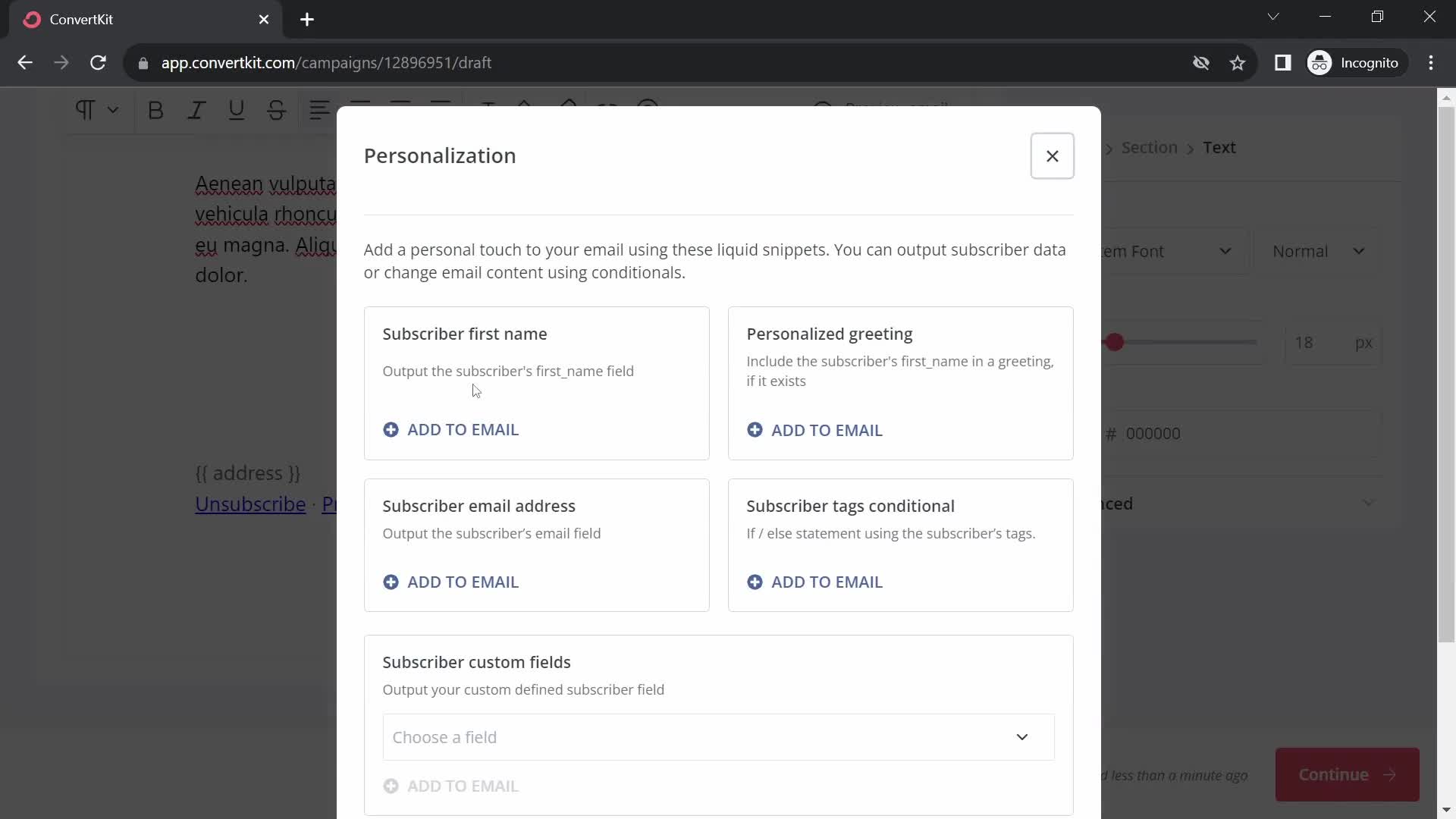
Task: Close the Personalization modal
Action: [x=1052, y=156]
